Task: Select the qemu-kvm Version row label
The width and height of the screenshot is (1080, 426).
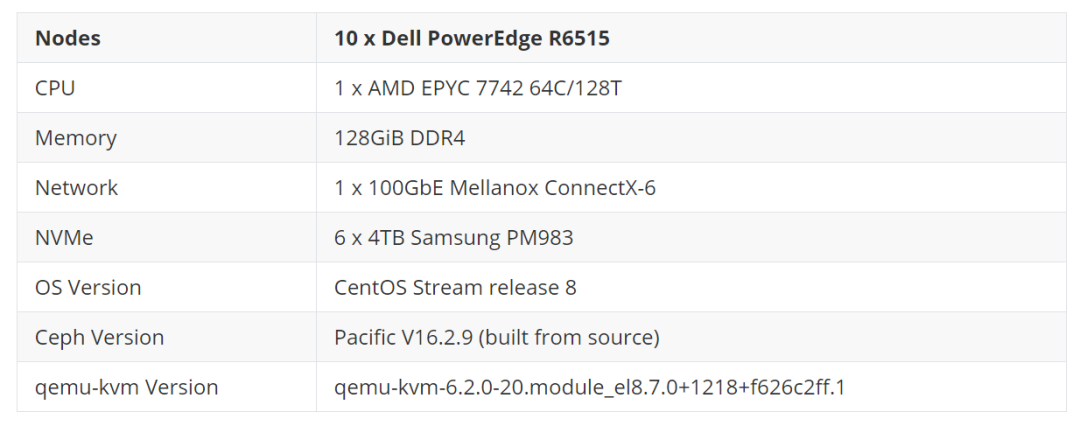Action: coord(126,388)
